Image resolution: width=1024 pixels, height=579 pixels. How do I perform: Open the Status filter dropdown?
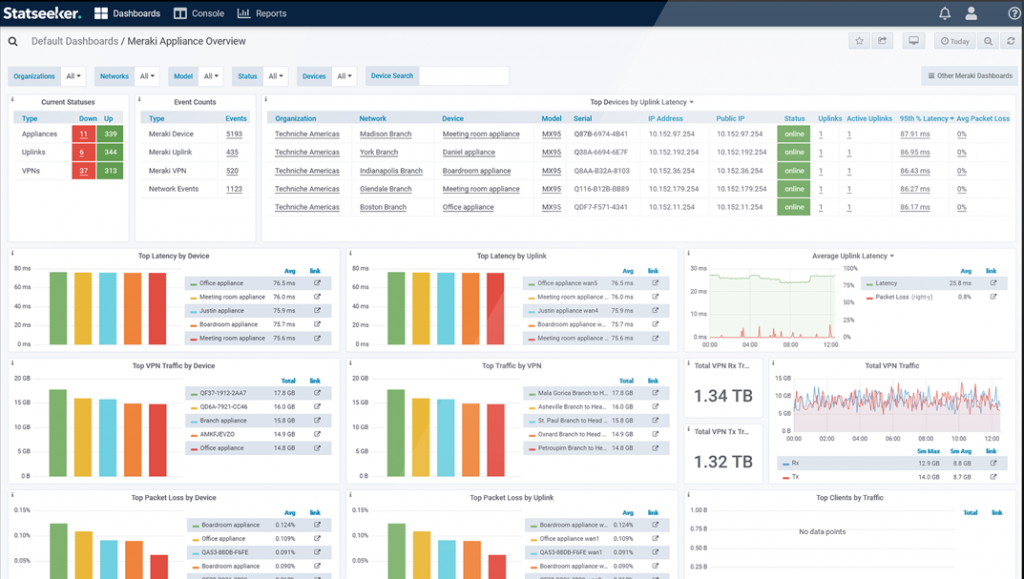pos(276,76)
